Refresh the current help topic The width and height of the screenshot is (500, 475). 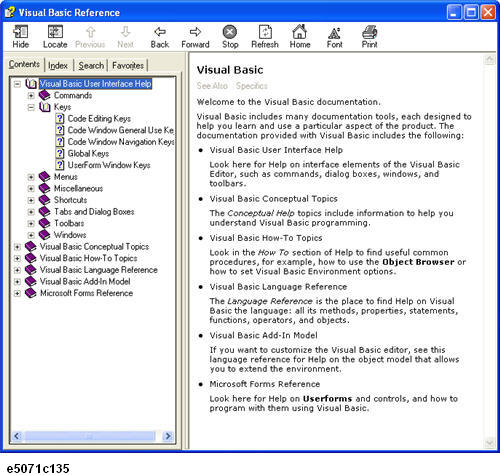(x=265, y=36)
